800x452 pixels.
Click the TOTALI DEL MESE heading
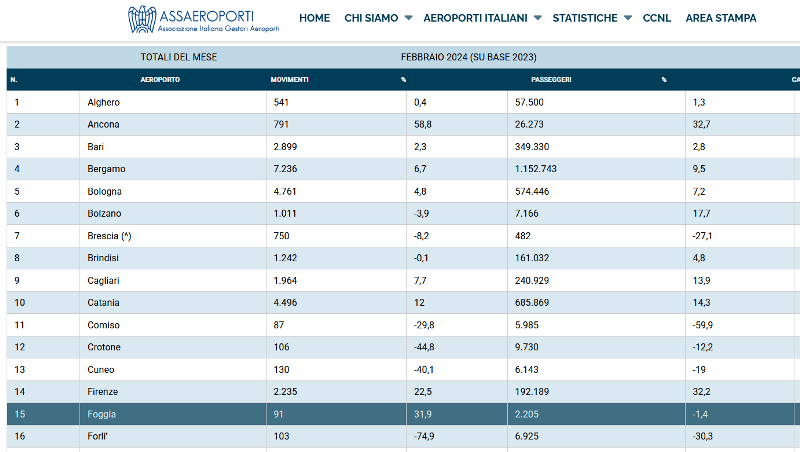click(179, 57)
